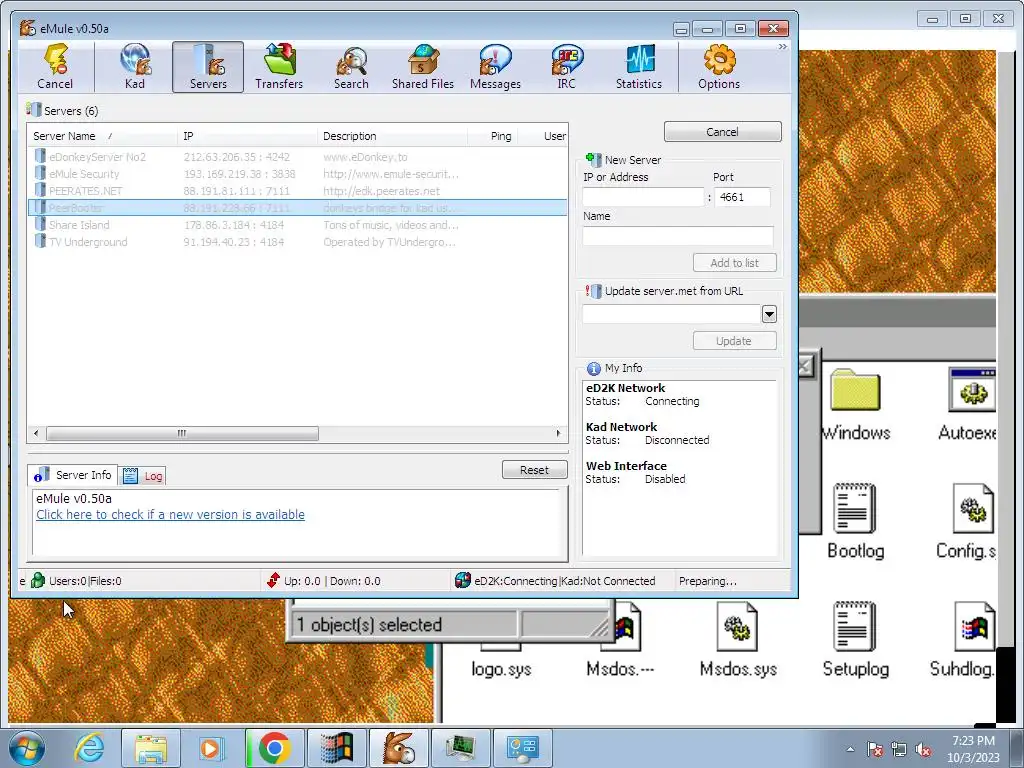Open the Windows Start menu orb
The height and width of the screenshot is (768, 1024).
tap(27, 748)
